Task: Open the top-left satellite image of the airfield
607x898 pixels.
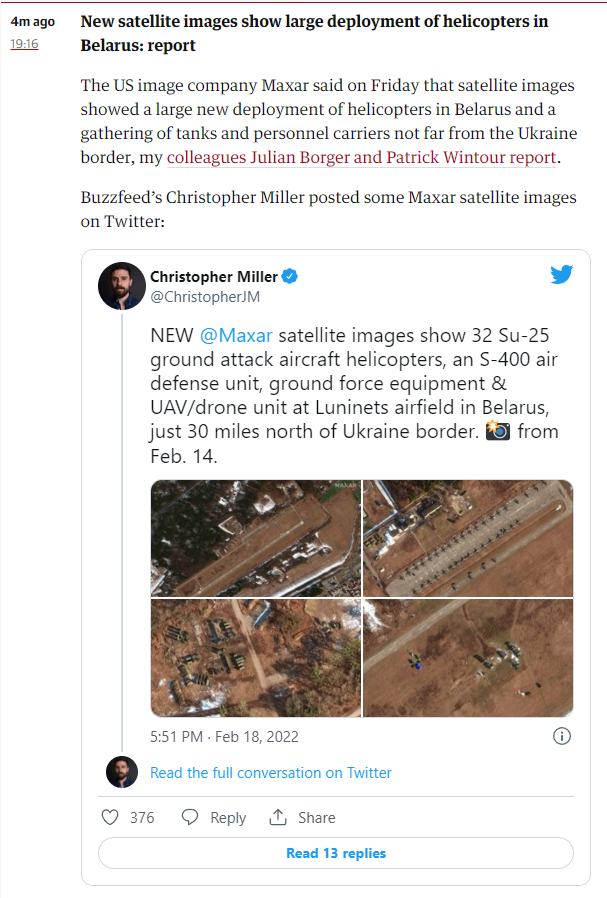Action: 255,538
